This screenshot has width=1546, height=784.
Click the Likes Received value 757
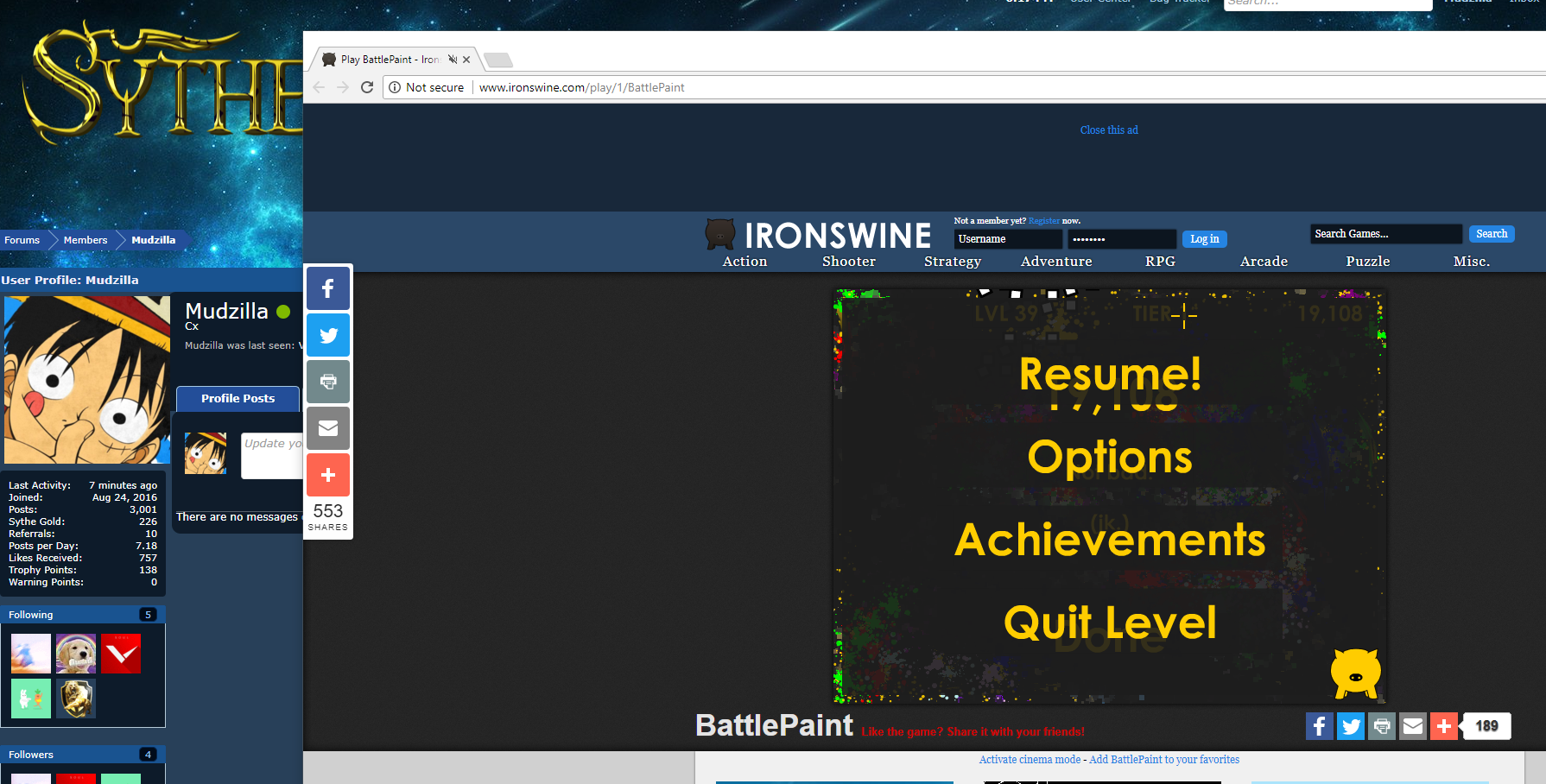tap(148, 558)
